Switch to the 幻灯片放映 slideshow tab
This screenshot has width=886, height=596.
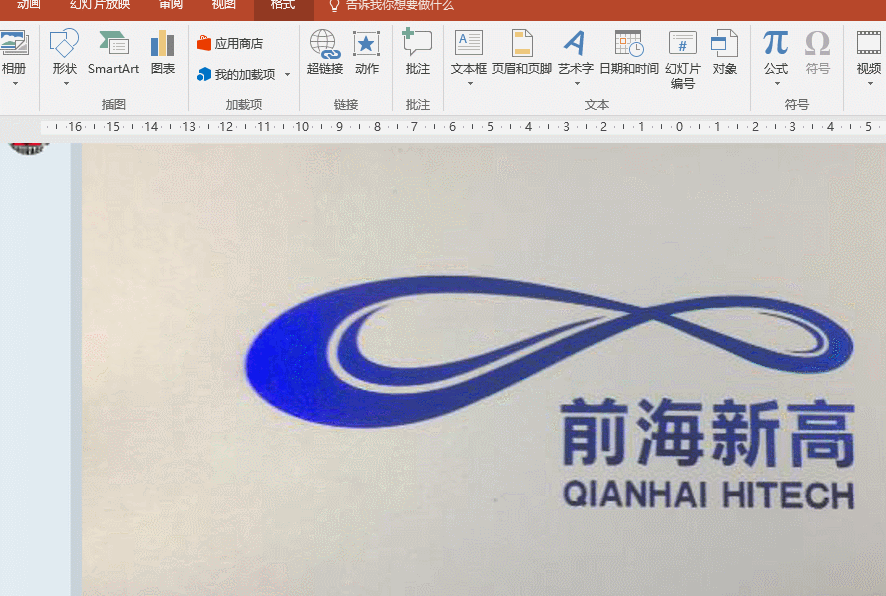[100, 6]
